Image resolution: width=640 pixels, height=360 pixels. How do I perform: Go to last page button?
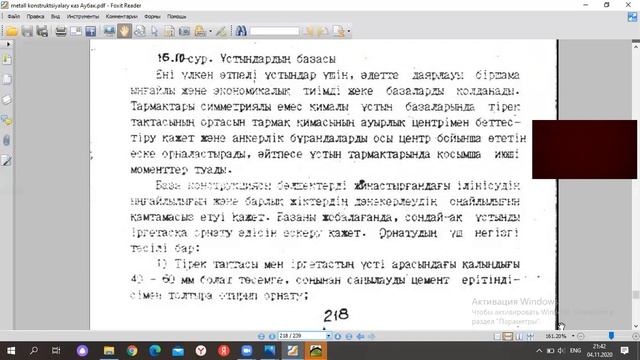point(349,336)
